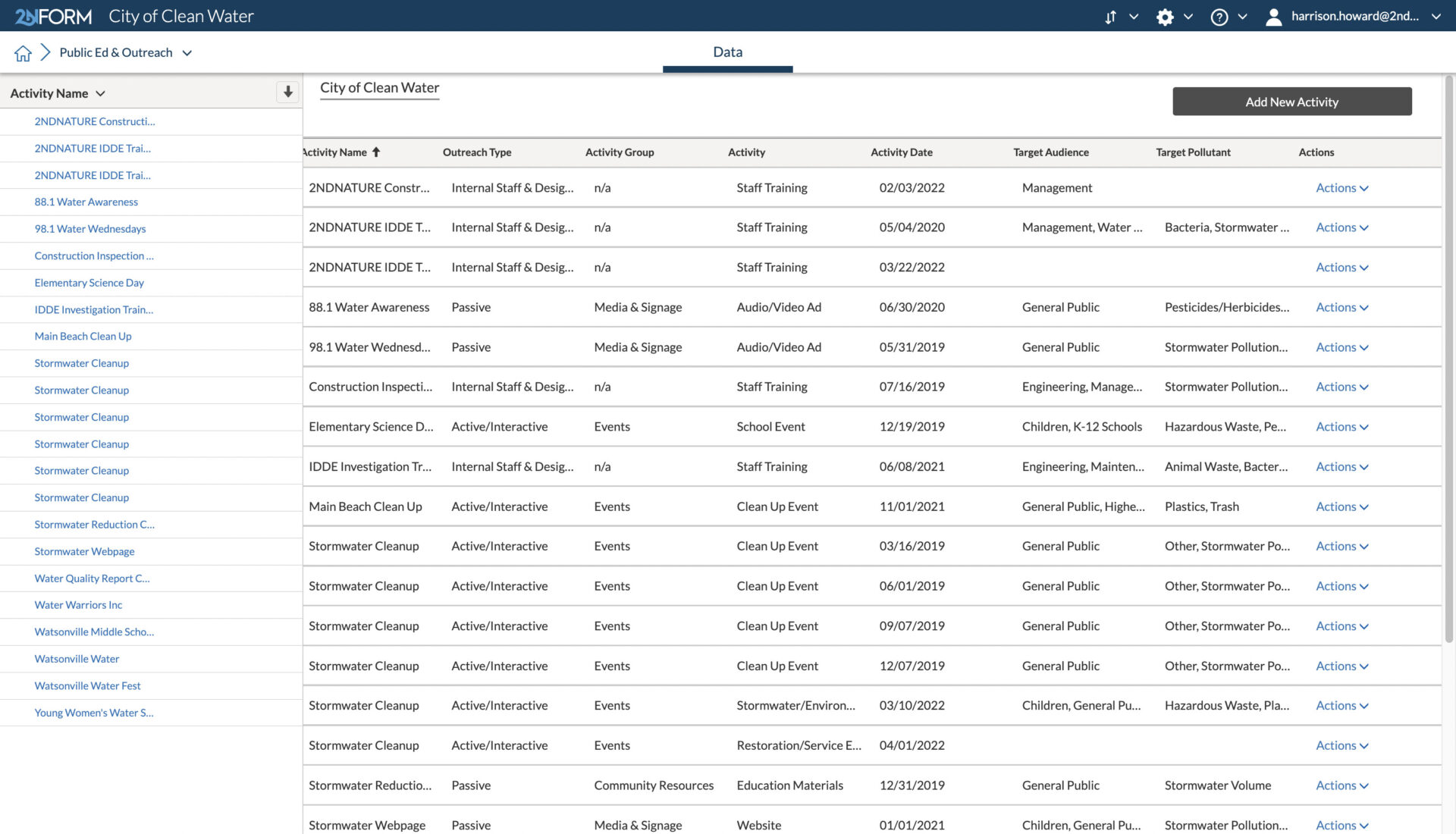Click the Plastics, Trash pollutant cell
This screenshot has height=834, width=1456.
coord(1202,506)
